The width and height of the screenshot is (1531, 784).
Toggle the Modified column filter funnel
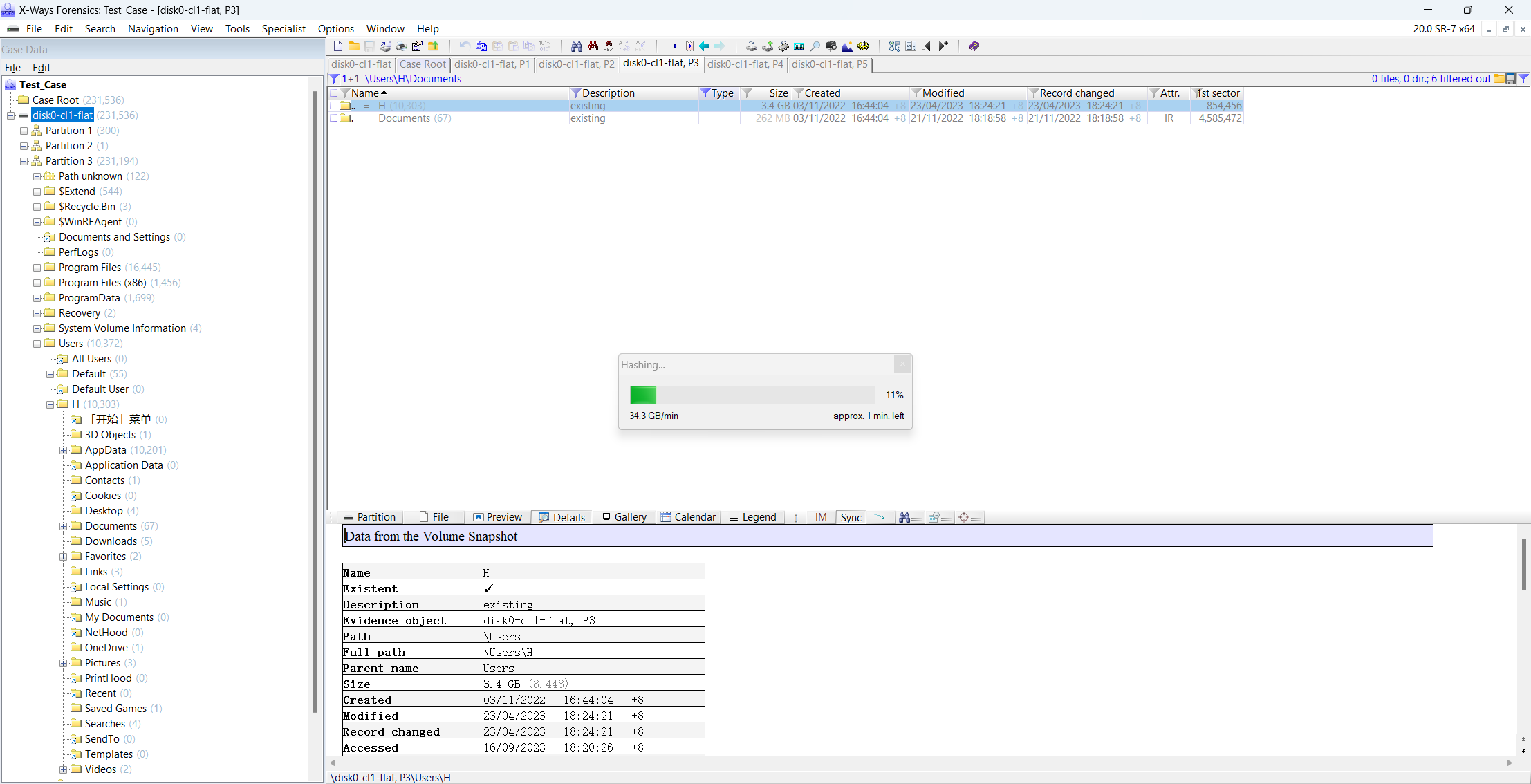pyautogui.click(x=916, y=93)
